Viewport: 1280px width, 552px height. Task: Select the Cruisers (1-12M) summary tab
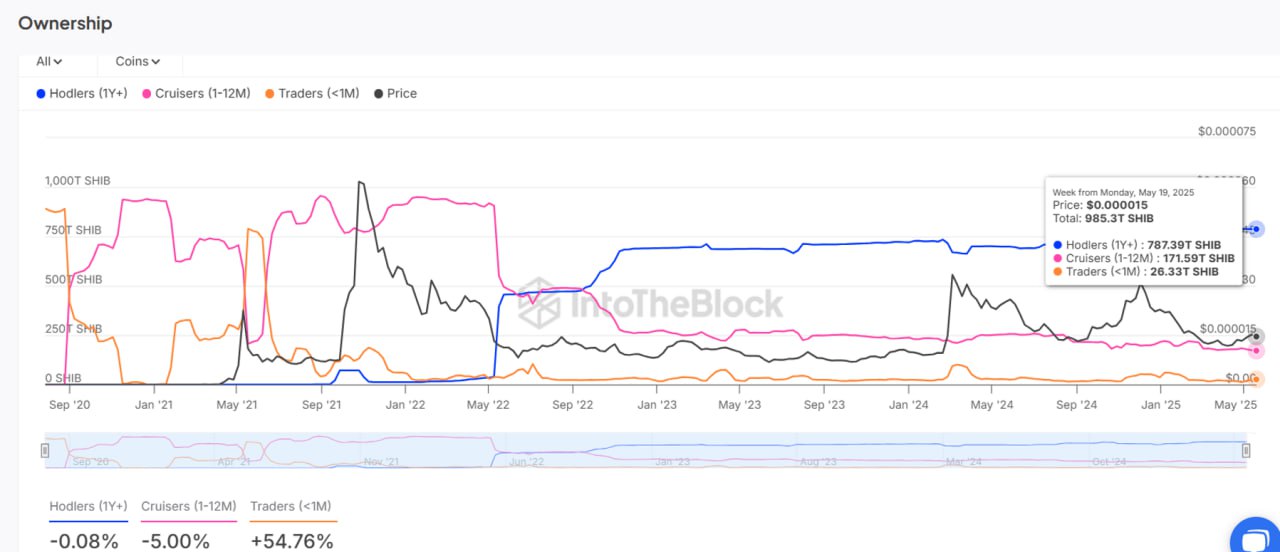(188, 506)
